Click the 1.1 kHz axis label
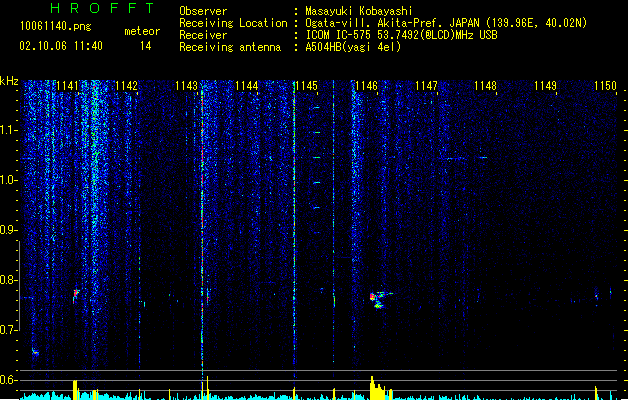This screenshot has height=400, width=629. click(x=8, y=130)
